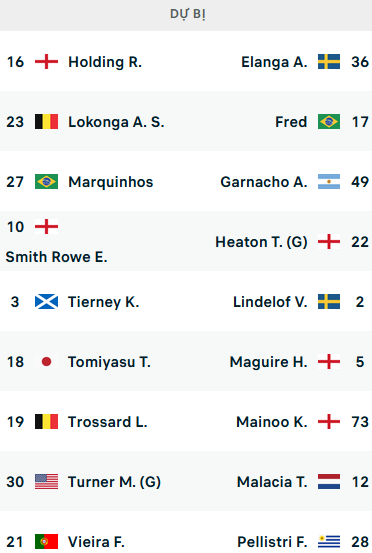Click the Scotland flag next to Tierney K.
This screenshot has width=372, height=553.
tap(46, 302)
